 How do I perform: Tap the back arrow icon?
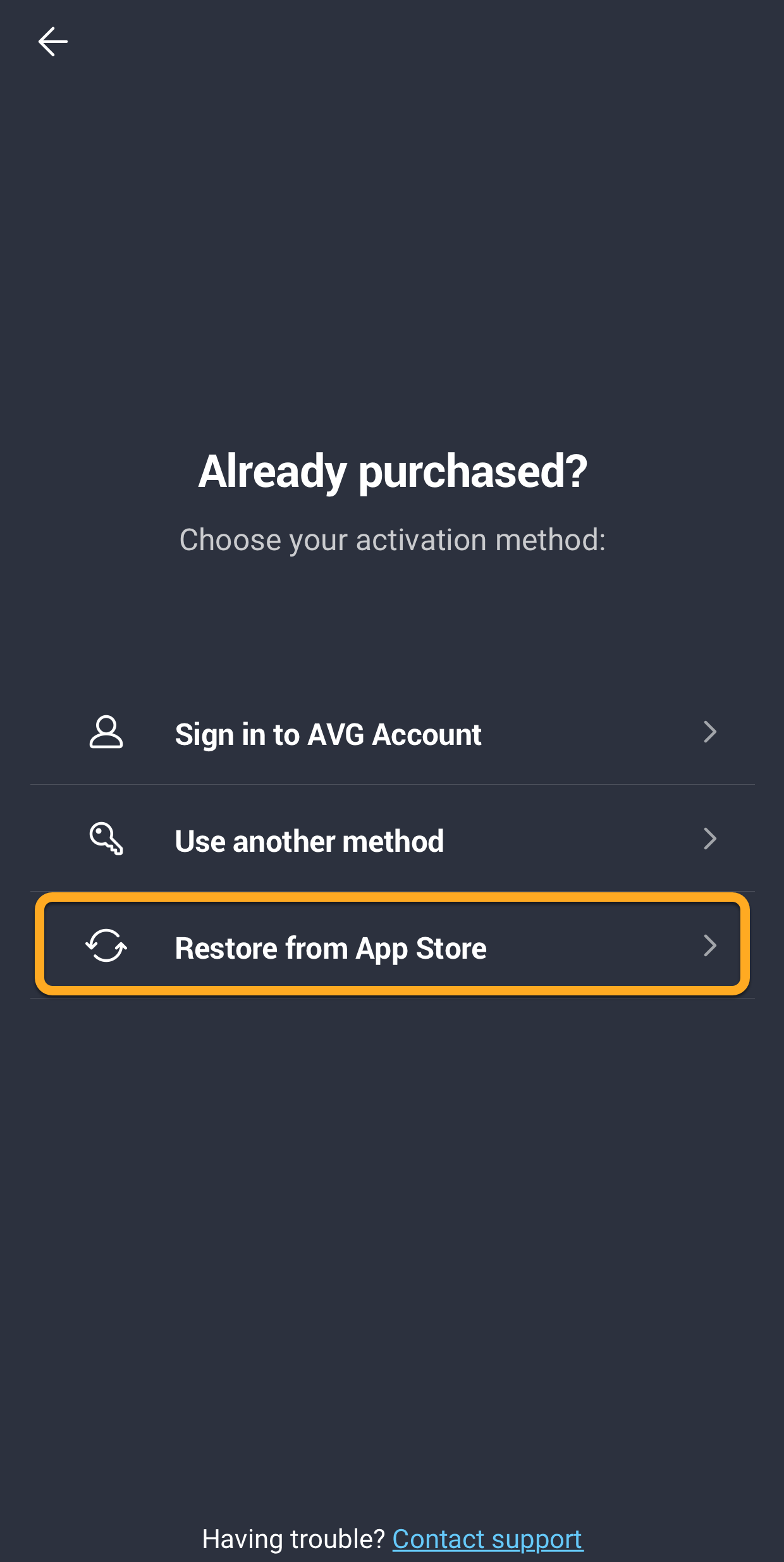pyautogui.click(x=52, y=42)
